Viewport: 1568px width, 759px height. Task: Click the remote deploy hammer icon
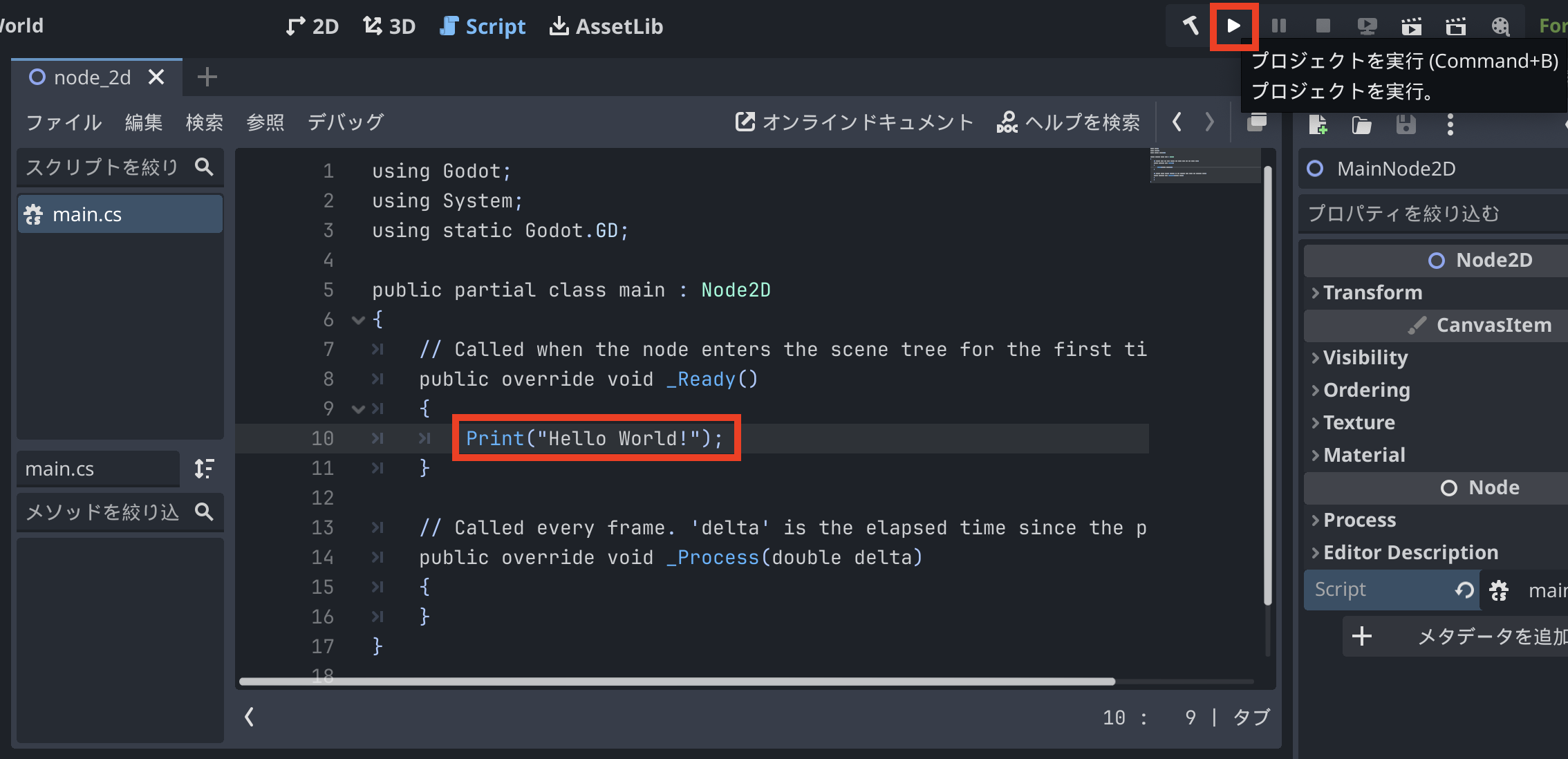(1191, 26)
